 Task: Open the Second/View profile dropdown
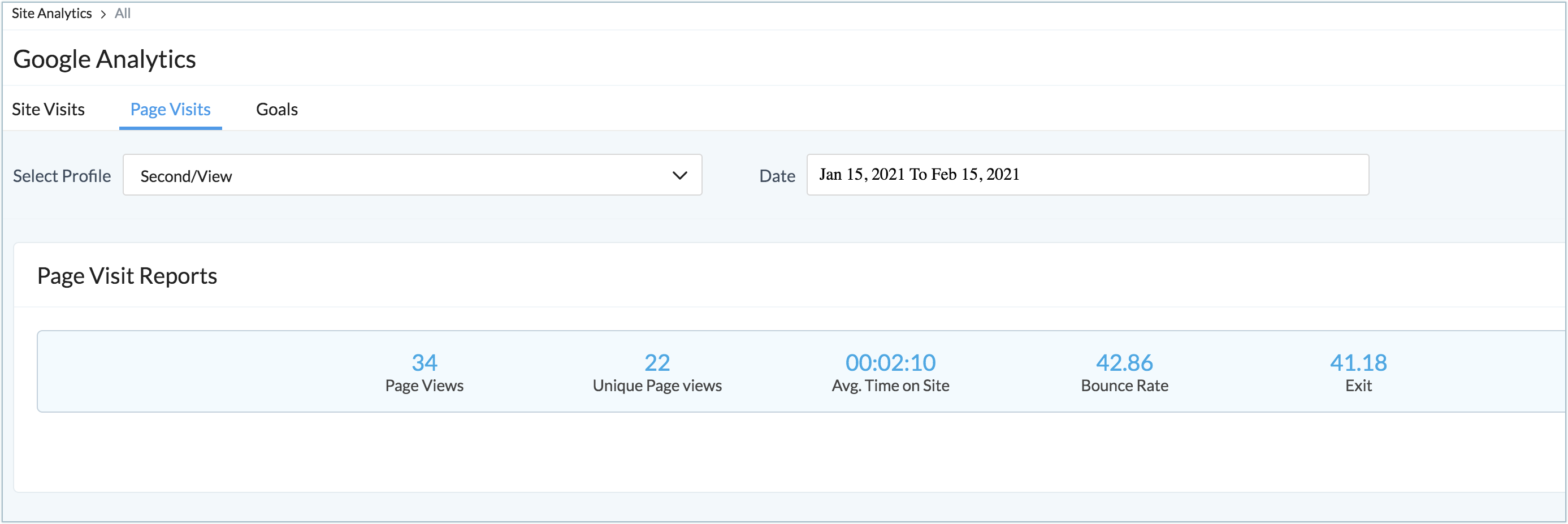[x=402, y=175]
